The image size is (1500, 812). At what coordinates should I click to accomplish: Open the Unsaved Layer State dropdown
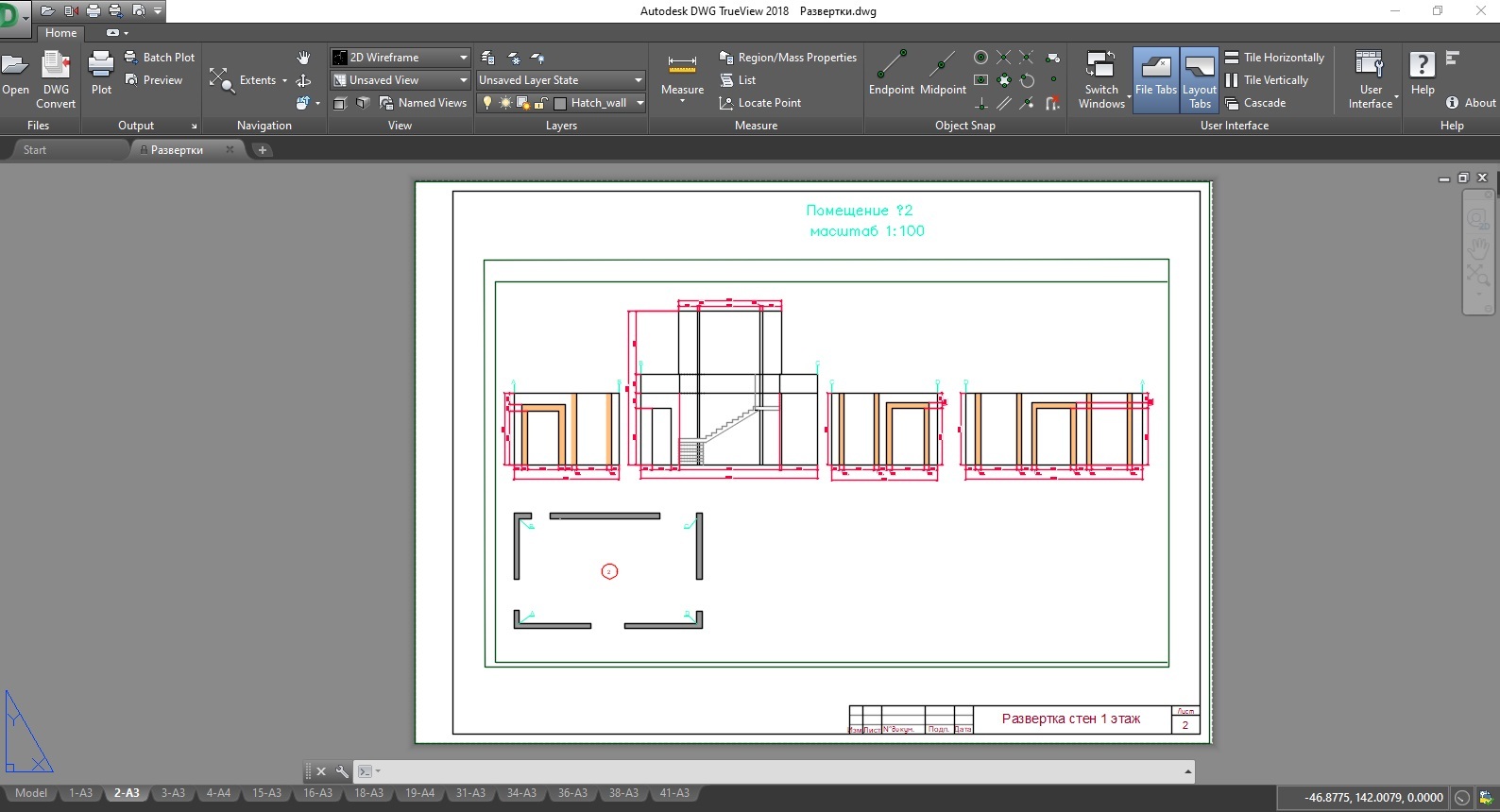click(x=639, y=80)
